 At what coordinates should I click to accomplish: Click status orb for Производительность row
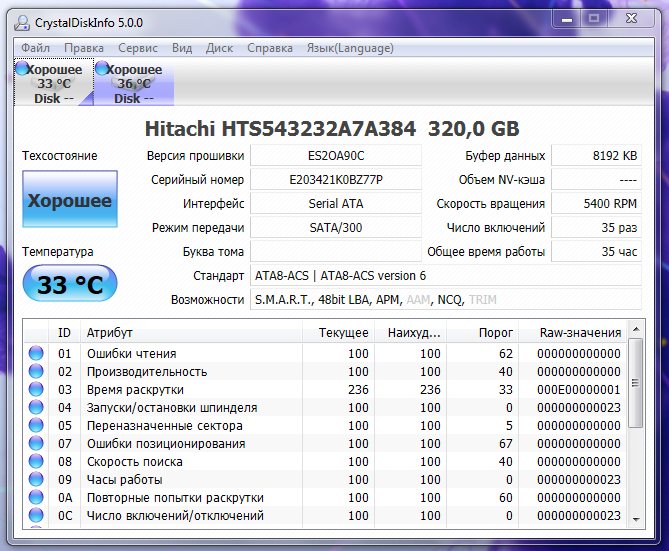tap(36, 371)
